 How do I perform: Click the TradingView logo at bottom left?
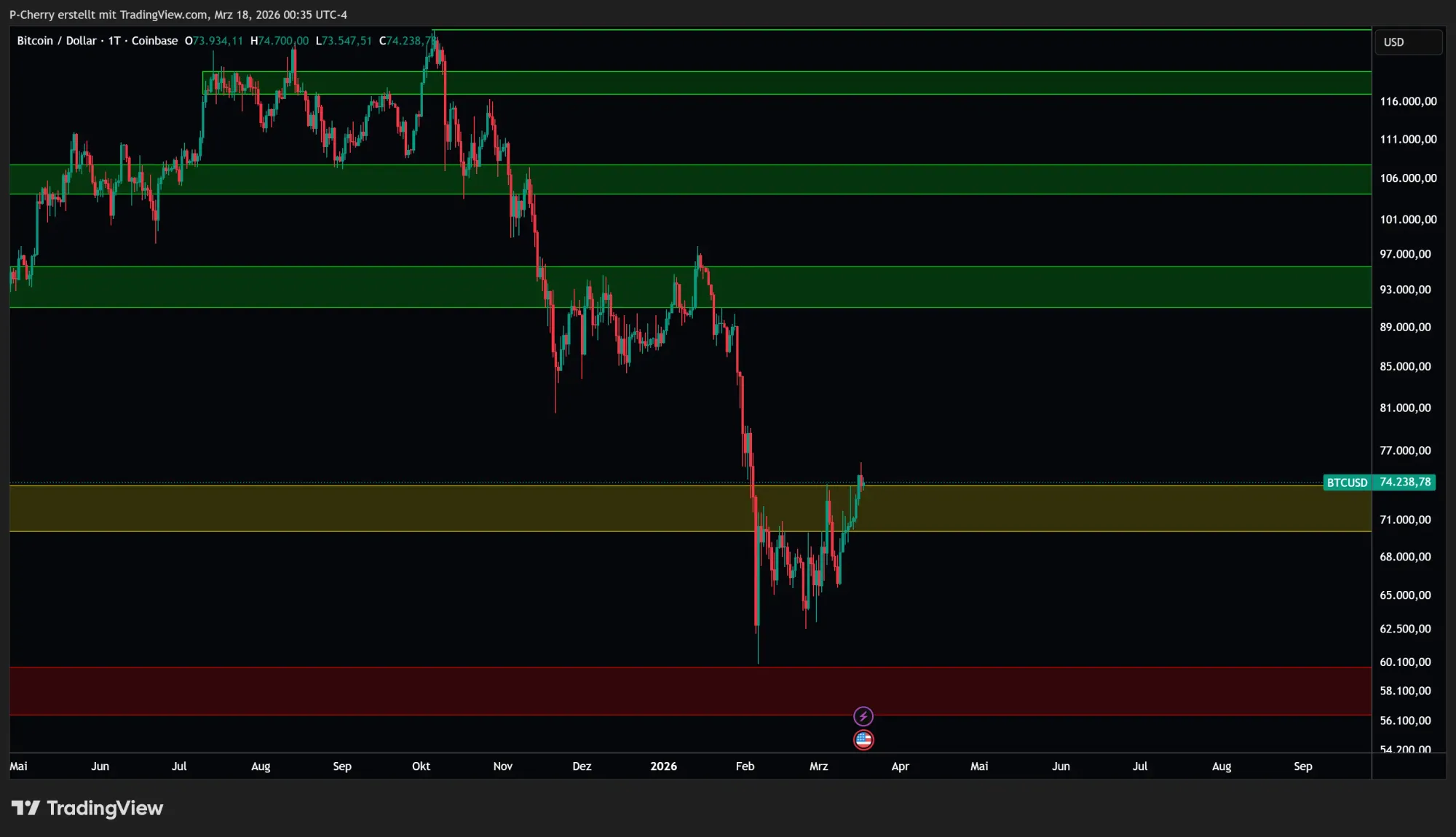tap(87, 808)
